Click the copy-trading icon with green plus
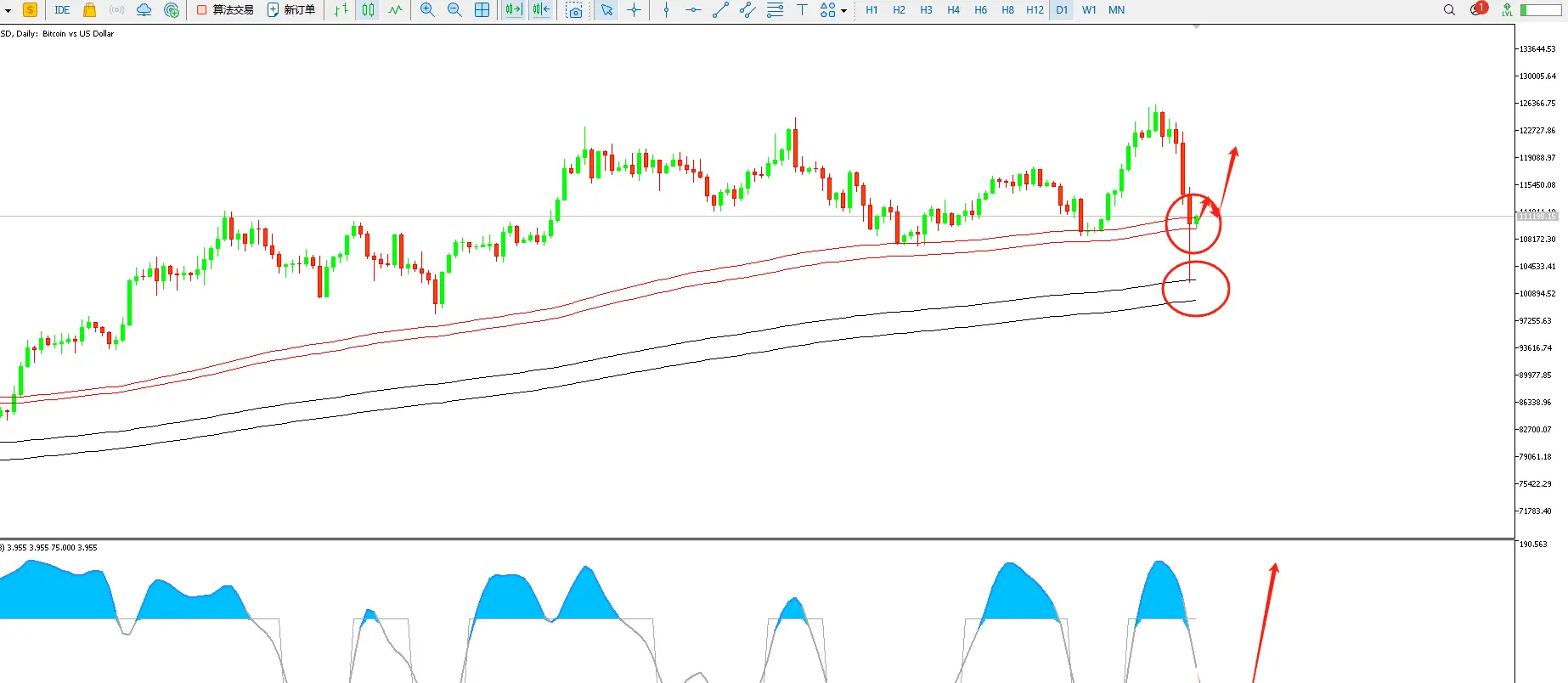 click(x=172, y=10)
